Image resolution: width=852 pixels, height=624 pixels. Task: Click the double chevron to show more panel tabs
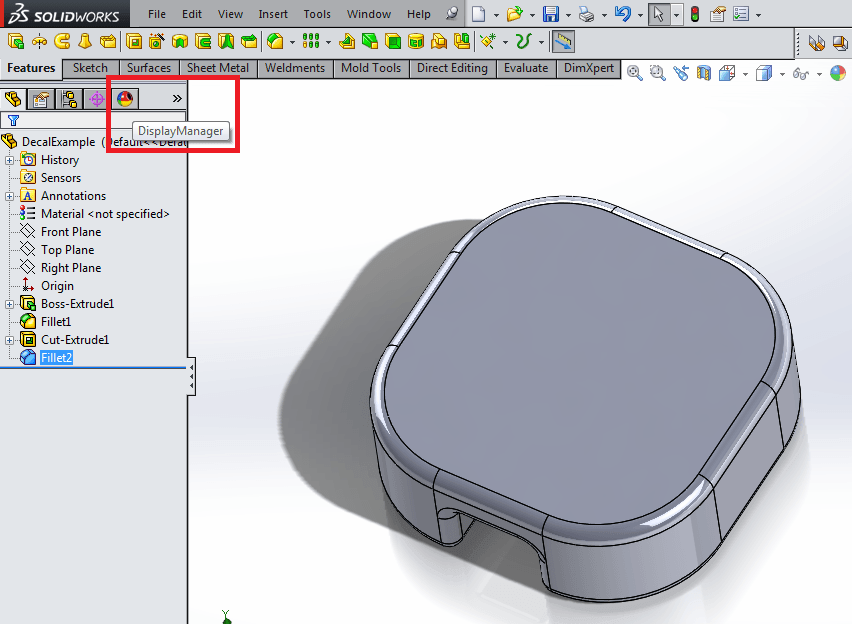point(176,97)
